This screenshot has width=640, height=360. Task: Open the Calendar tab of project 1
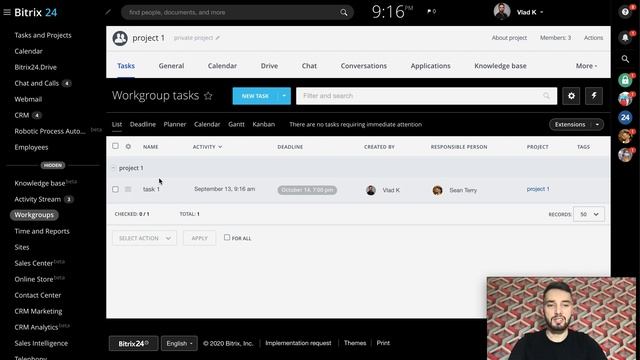tap(222, 66)
